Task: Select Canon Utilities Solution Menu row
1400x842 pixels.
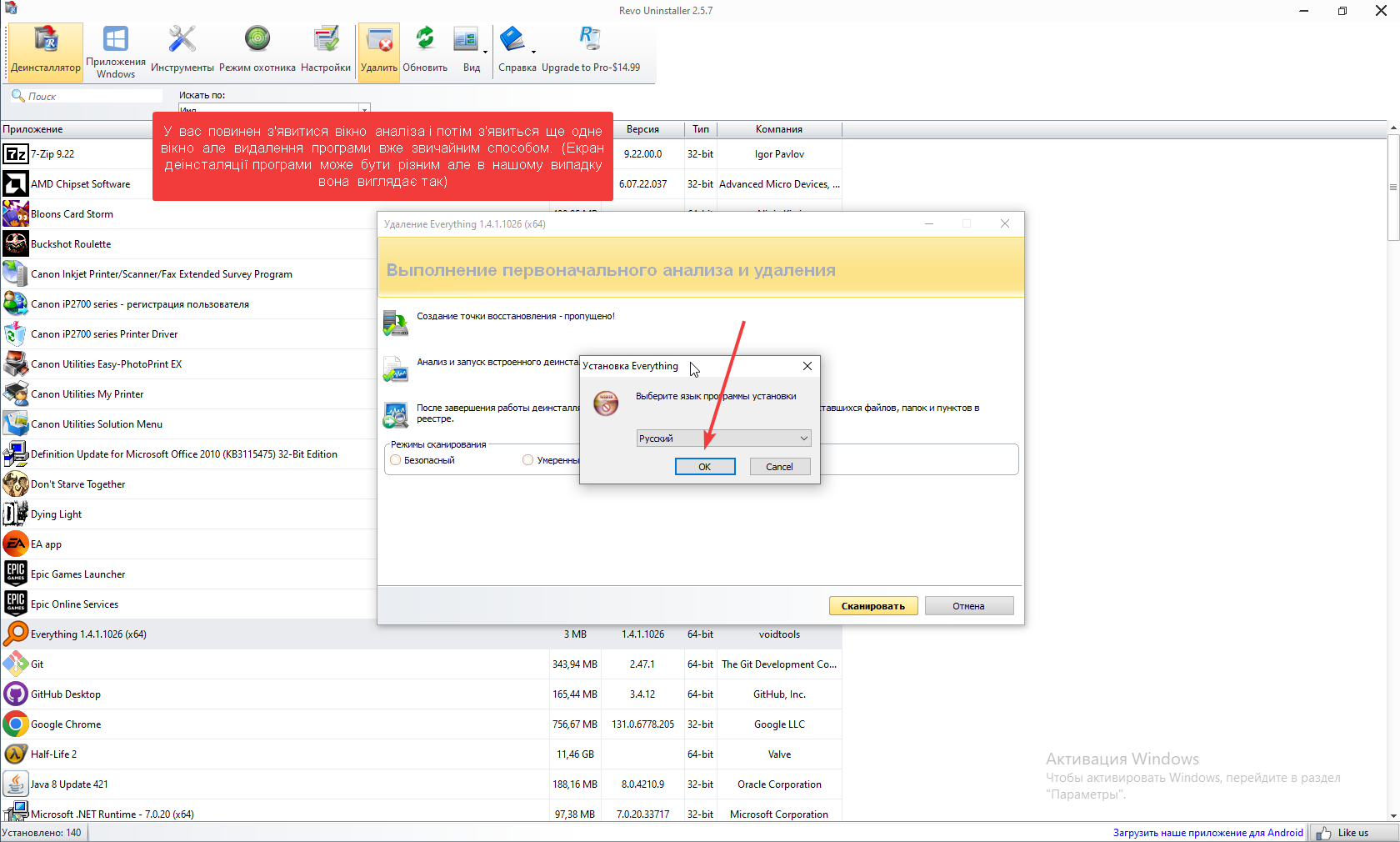Action: click(189, 424)
